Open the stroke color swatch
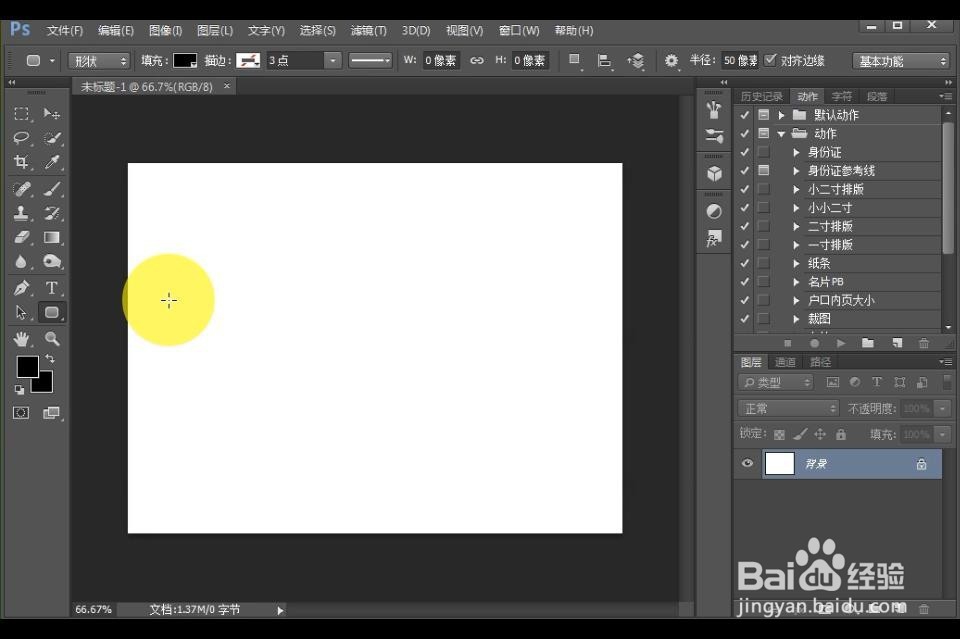Screen dimensions: 960x639 pos(248,60)
